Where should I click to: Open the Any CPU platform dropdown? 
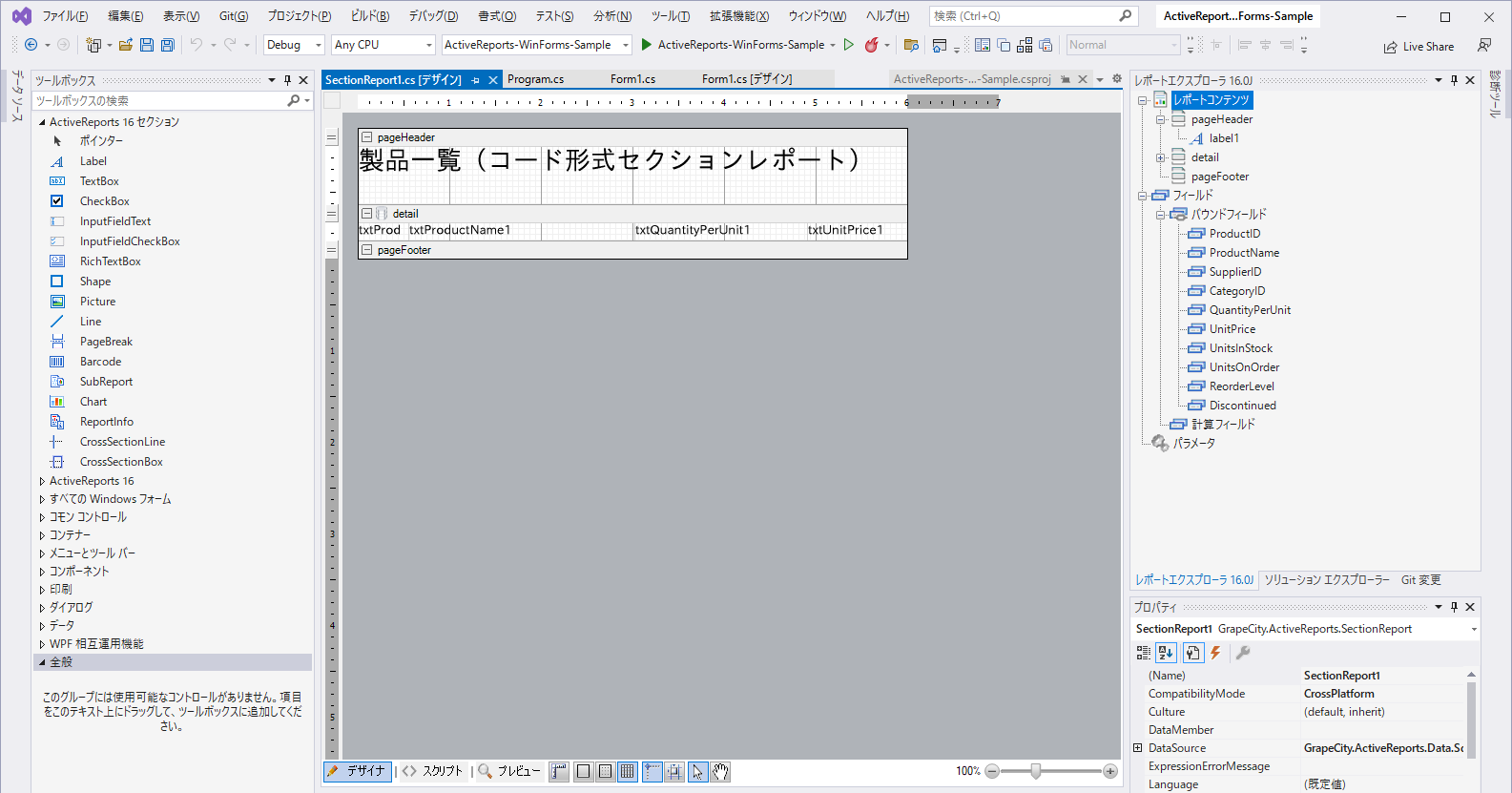click(383, 45)
